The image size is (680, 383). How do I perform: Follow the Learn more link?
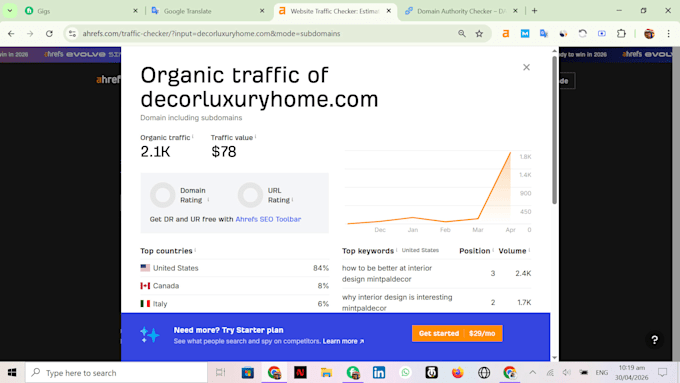coord(343,341)
